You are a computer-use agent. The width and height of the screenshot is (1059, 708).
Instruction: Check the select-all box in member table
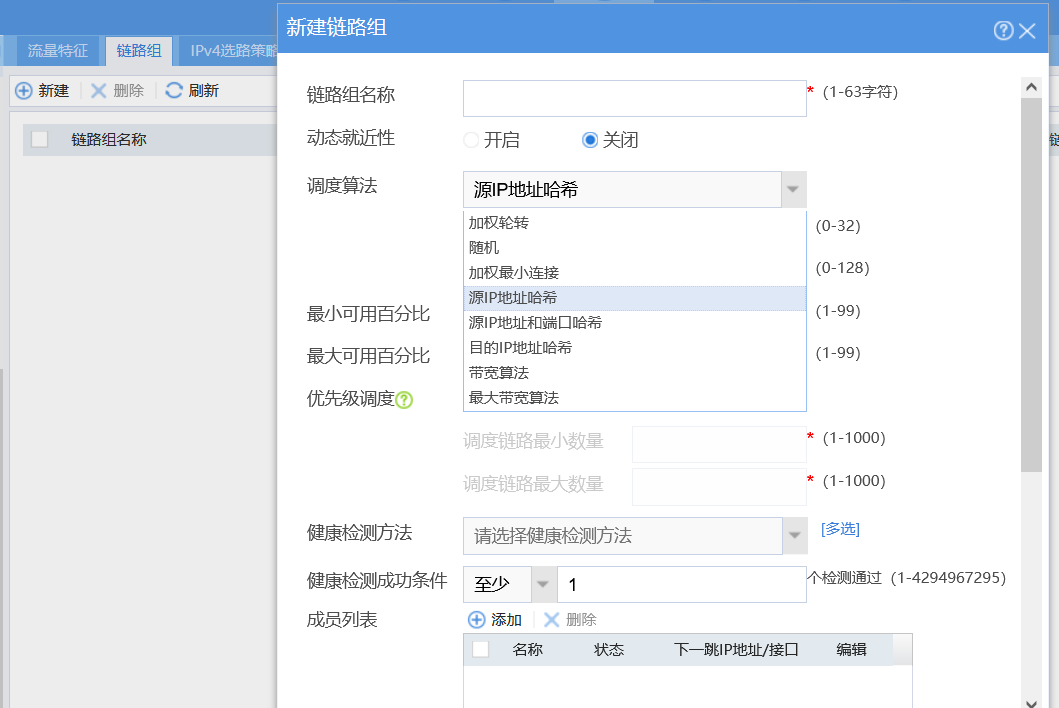pos(480,649)
